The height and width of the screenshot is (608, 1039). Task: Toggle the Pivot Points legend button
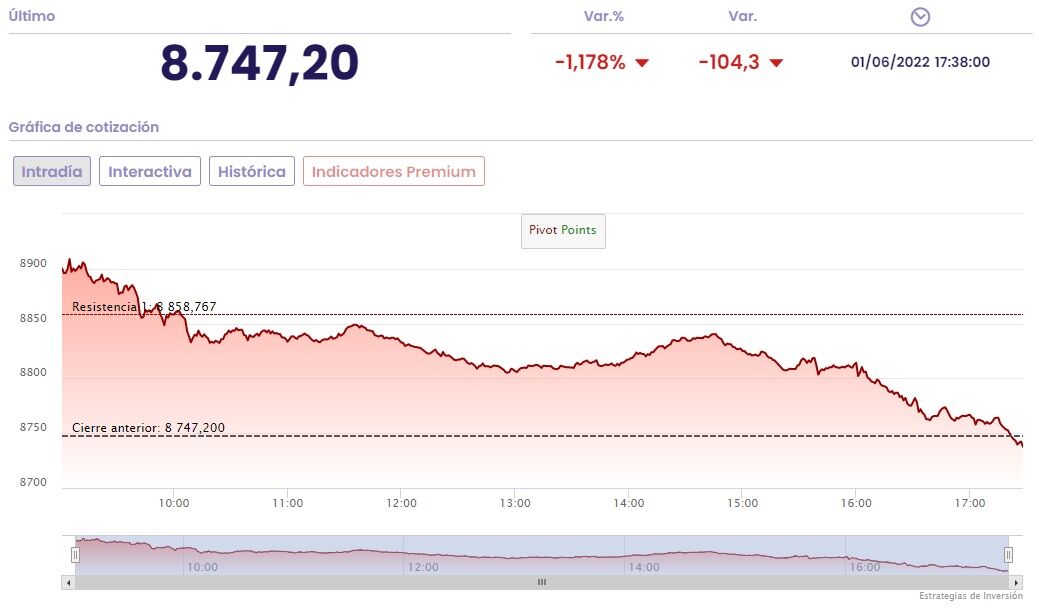pyautogui.click(x=563, y=230)
